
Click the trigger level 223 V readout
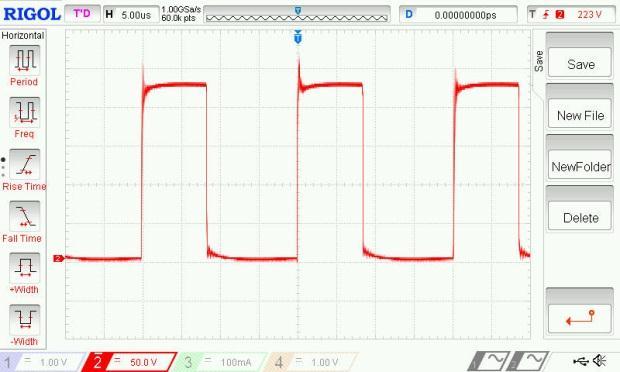589,15
